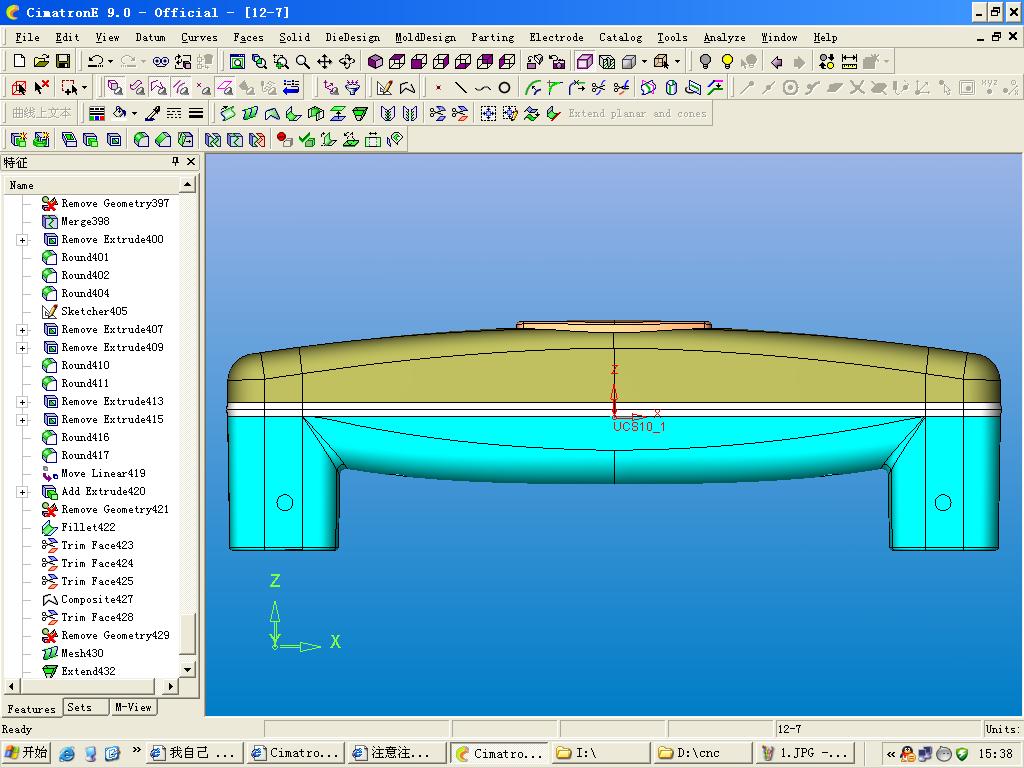Open the undo history dropdown arrow
This screenshot has height=768, width=1024.
click(110, 62)
